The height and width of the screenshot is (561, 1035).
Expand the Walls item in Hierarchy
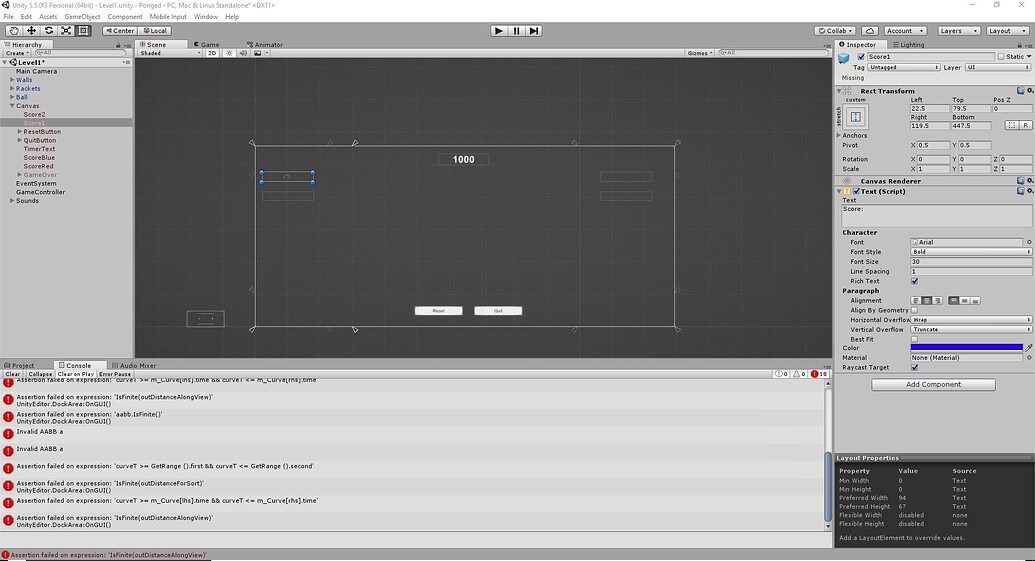pyautogui.click(x=12, y=80)
